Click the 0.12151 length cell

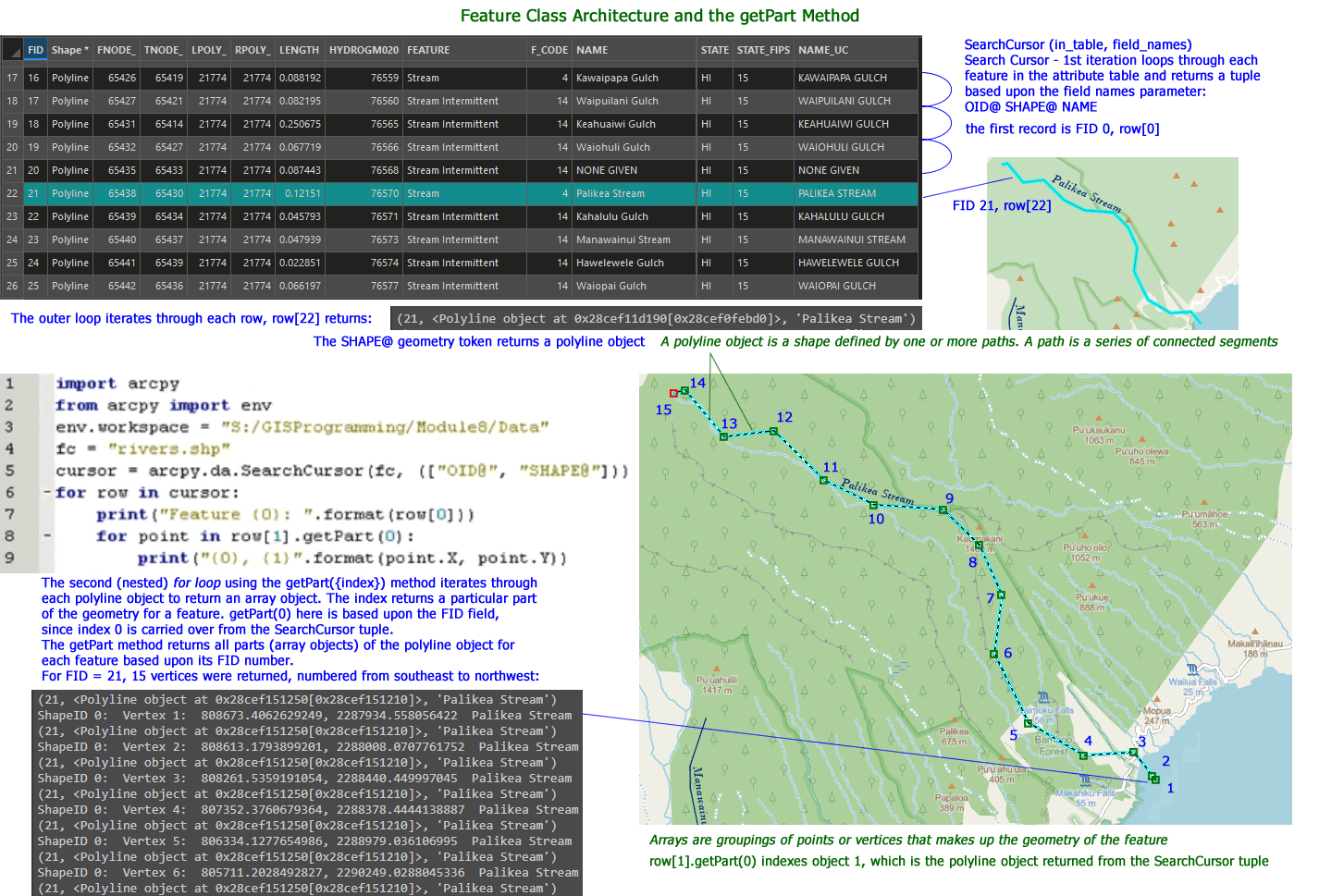click(299, 193)
